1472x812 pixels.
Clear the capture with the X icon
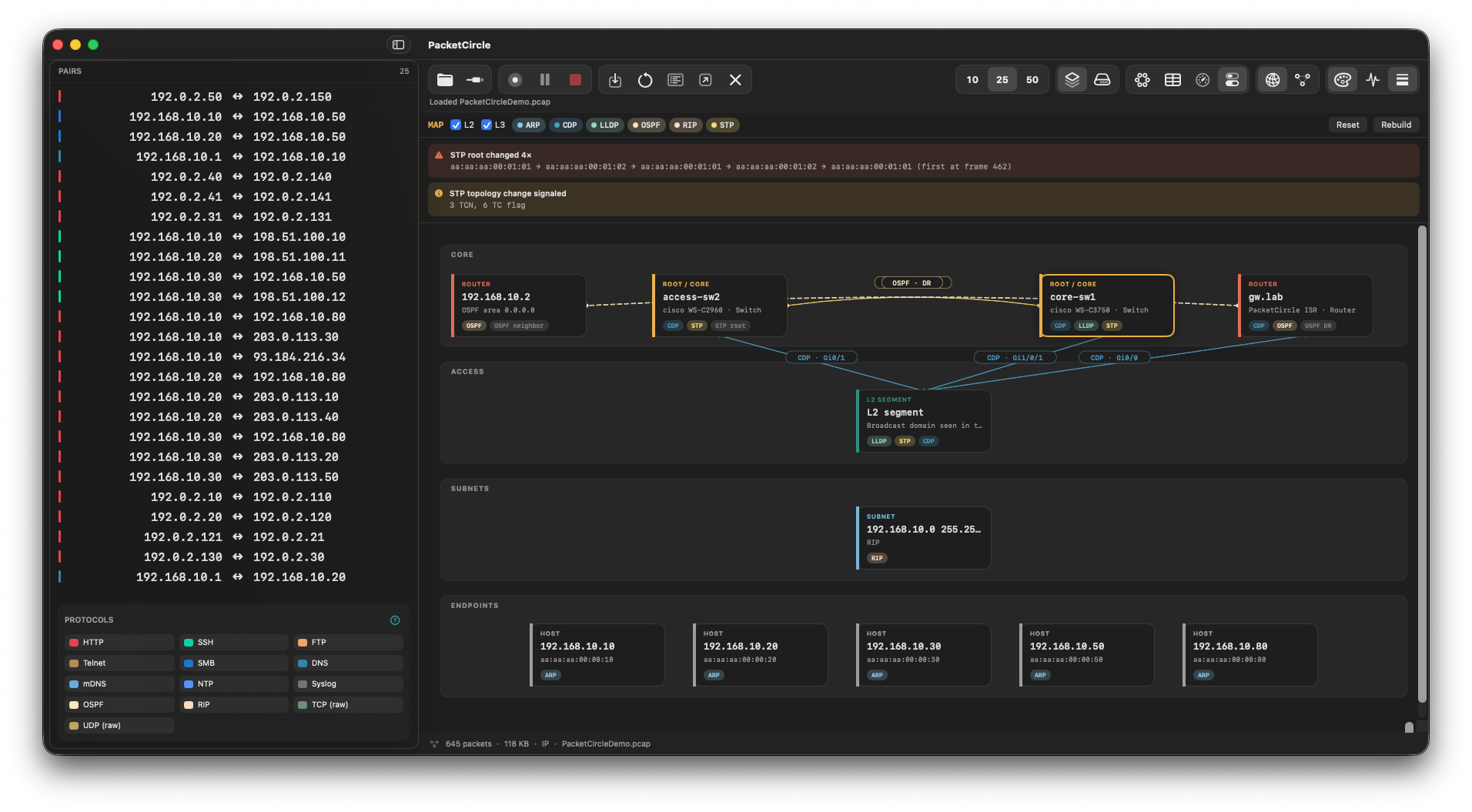pos(735,80)
